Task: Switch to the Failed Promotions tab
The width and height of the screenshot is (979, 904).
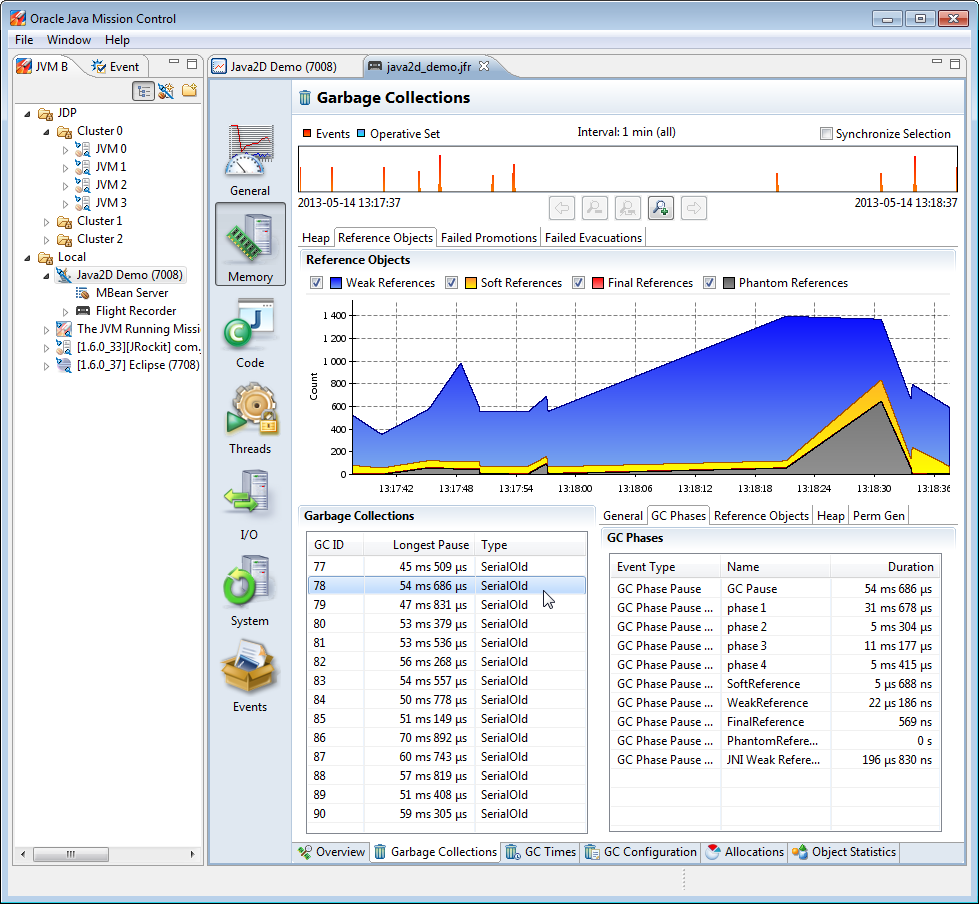Action: 489,237
